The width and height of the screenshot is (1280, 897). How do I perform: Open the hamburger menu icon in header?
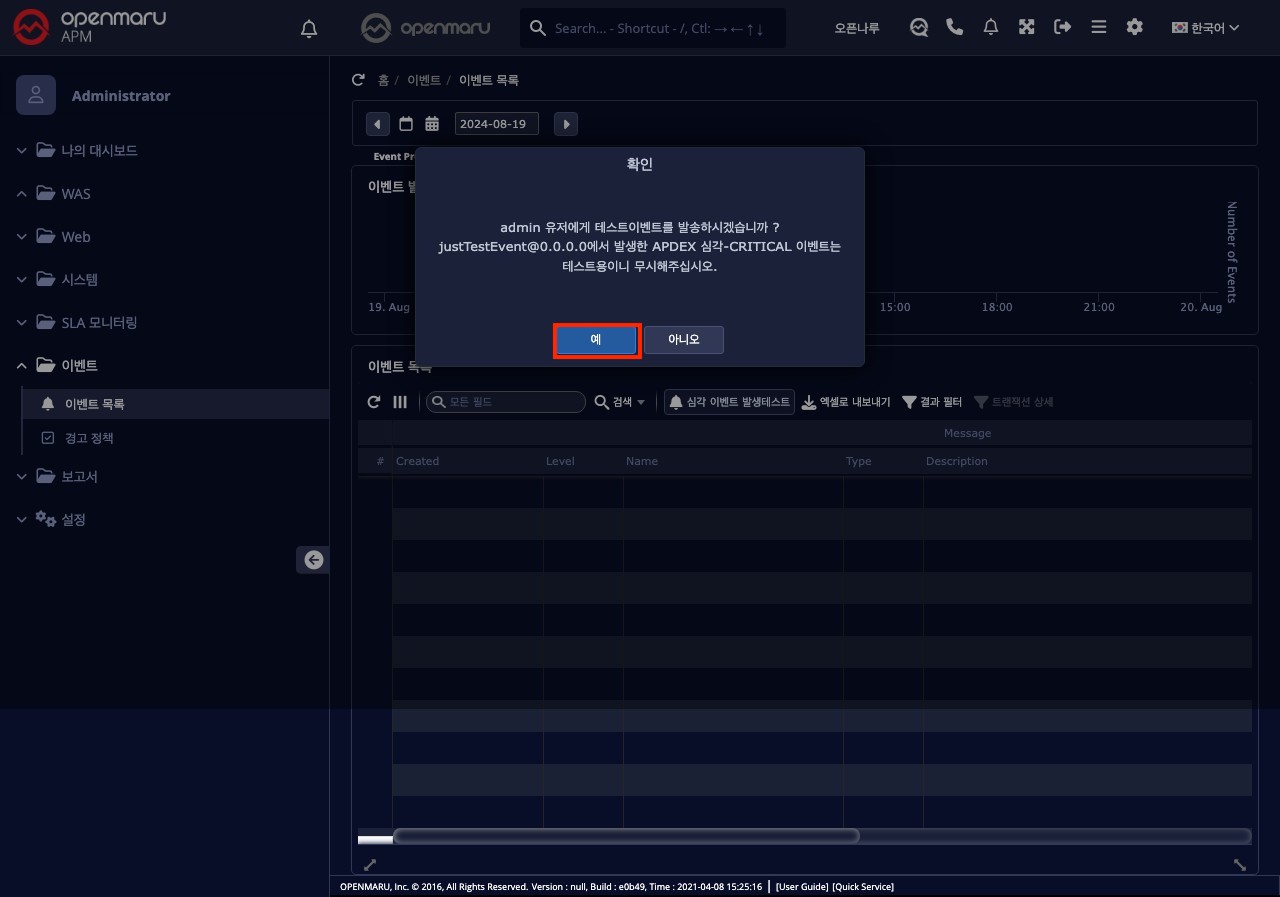coord(1098,28)
